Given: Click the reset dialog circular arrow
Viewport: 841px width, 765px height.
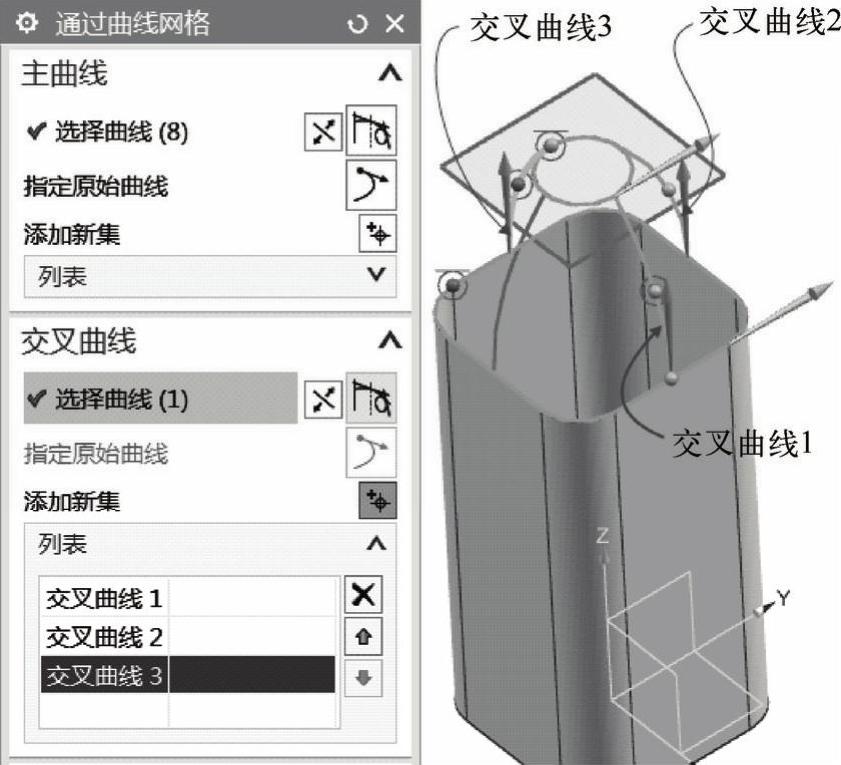Looking at the screenshot, I should (x=357, y=24).
